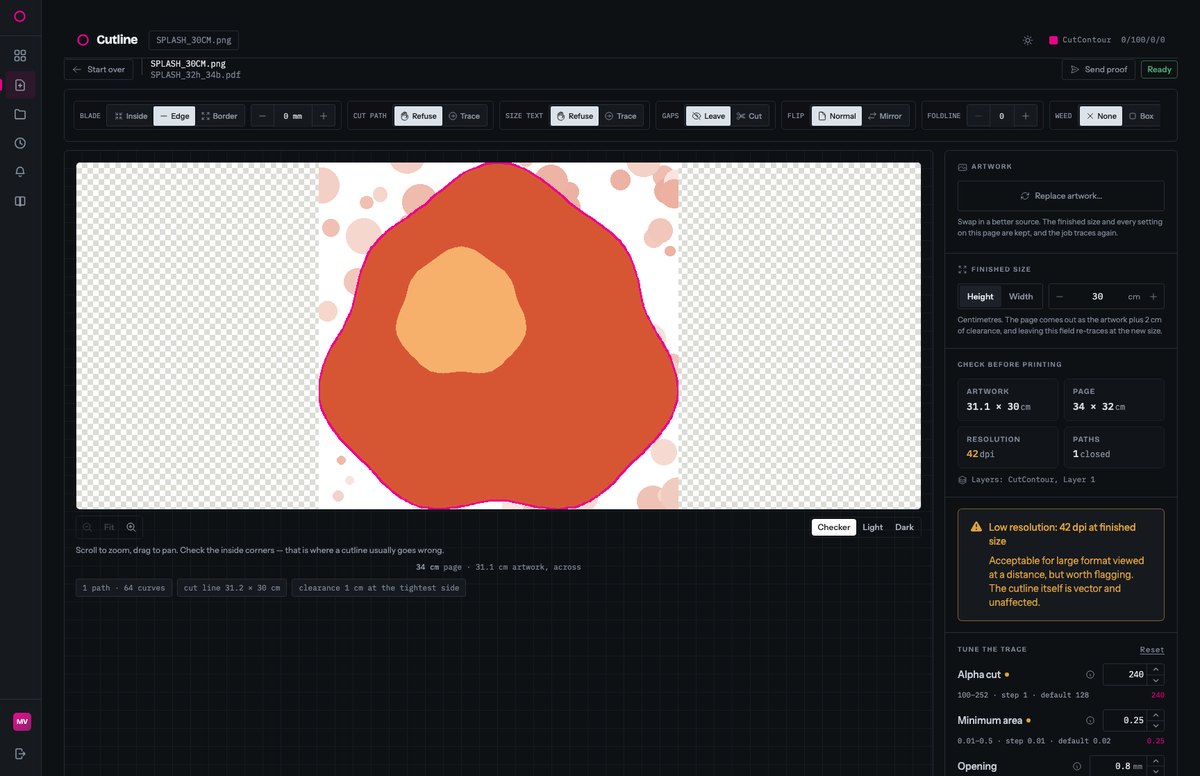The height and width of the screenshot is (776, 1200).
Task: Open the folder icon in left sidebar
Action: tap(20, 114)
